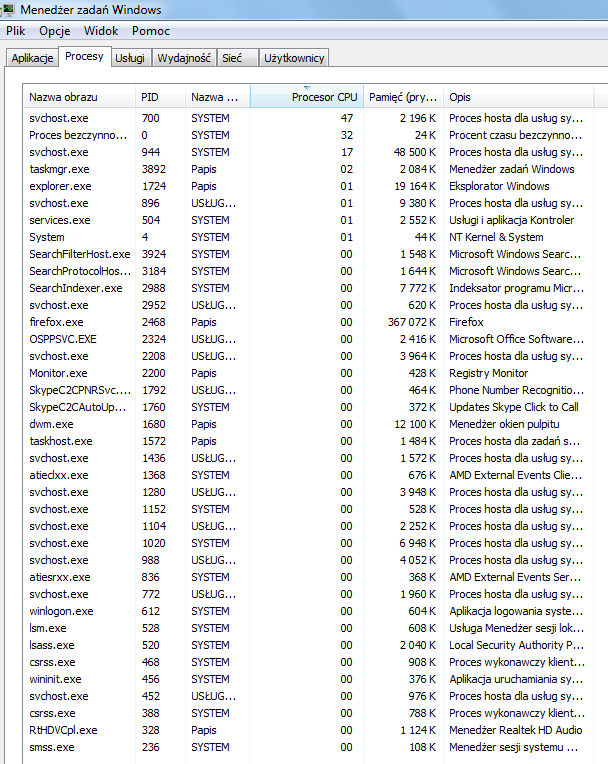
Task: Select the Monitor.exe process
Action: point(308,373)
